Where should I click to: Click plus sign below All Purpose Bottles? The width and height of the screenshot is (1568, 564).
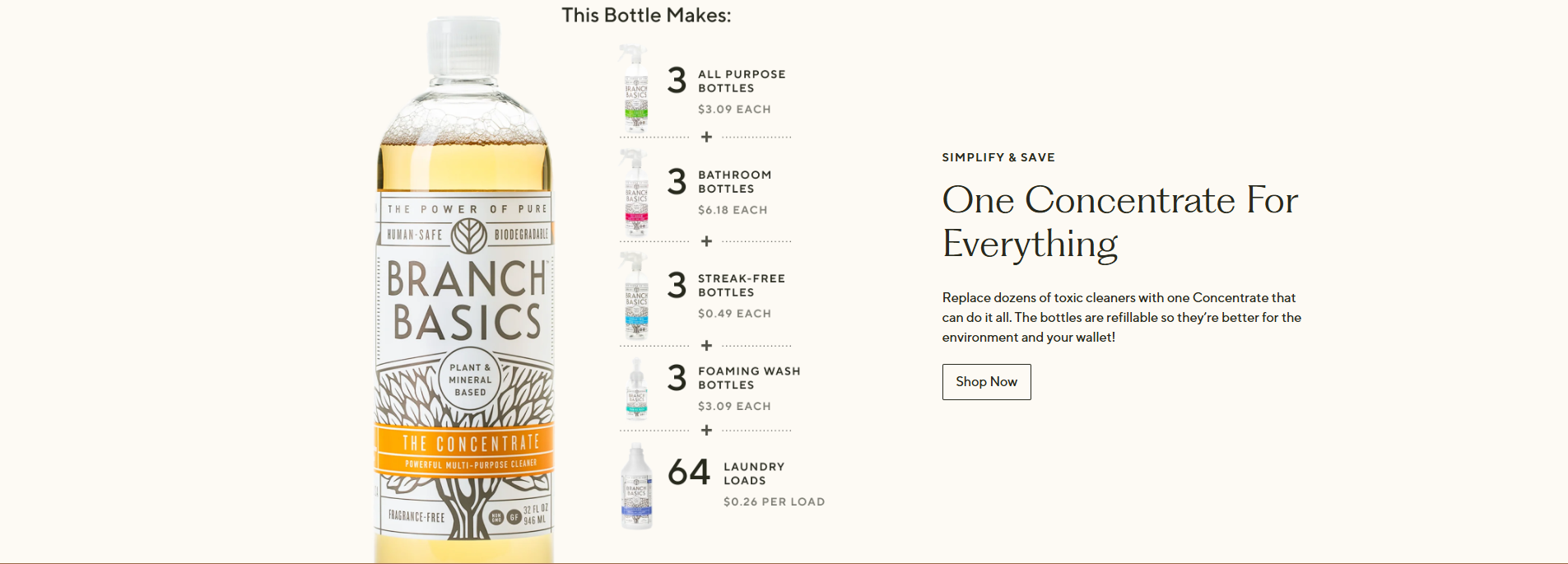click(x=706, y=137)
